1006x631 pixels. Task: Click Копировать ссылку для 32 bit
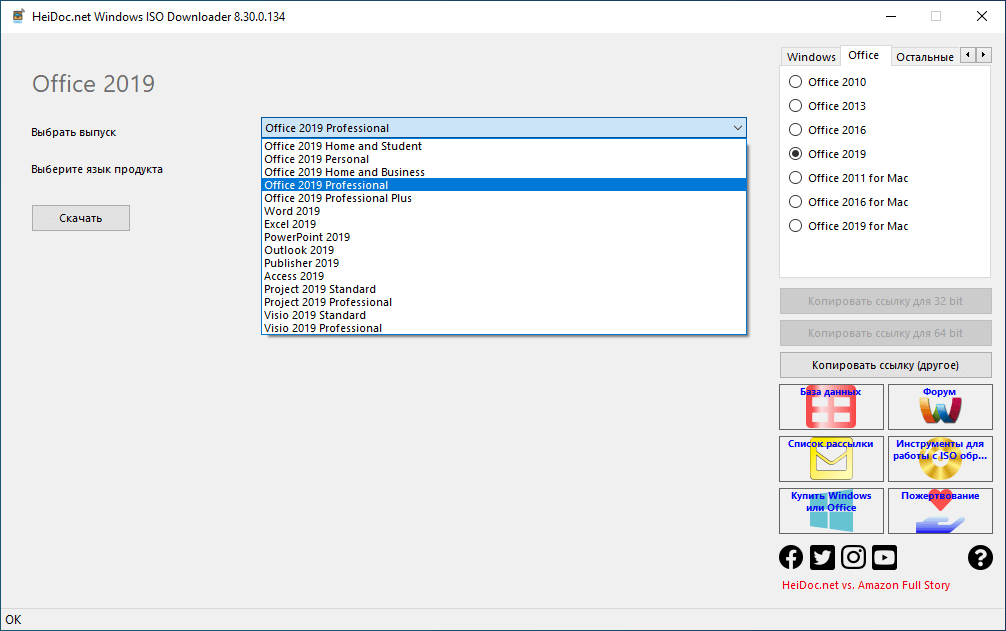point(885,301)
